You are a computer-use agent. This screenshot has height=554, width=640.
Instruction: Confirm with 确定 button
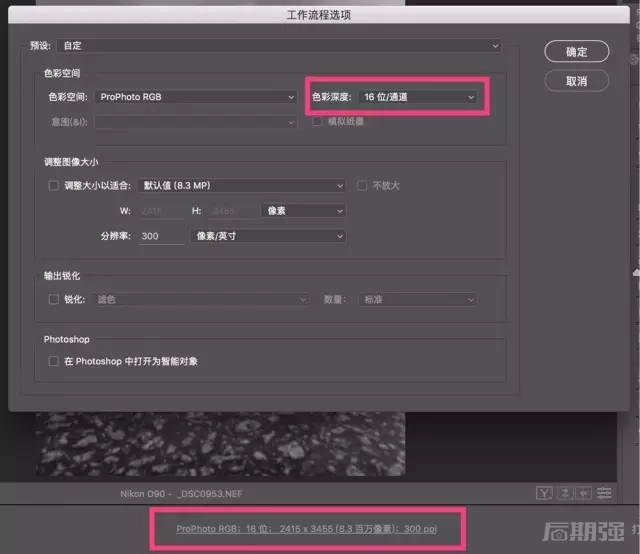tap(576, 51)
